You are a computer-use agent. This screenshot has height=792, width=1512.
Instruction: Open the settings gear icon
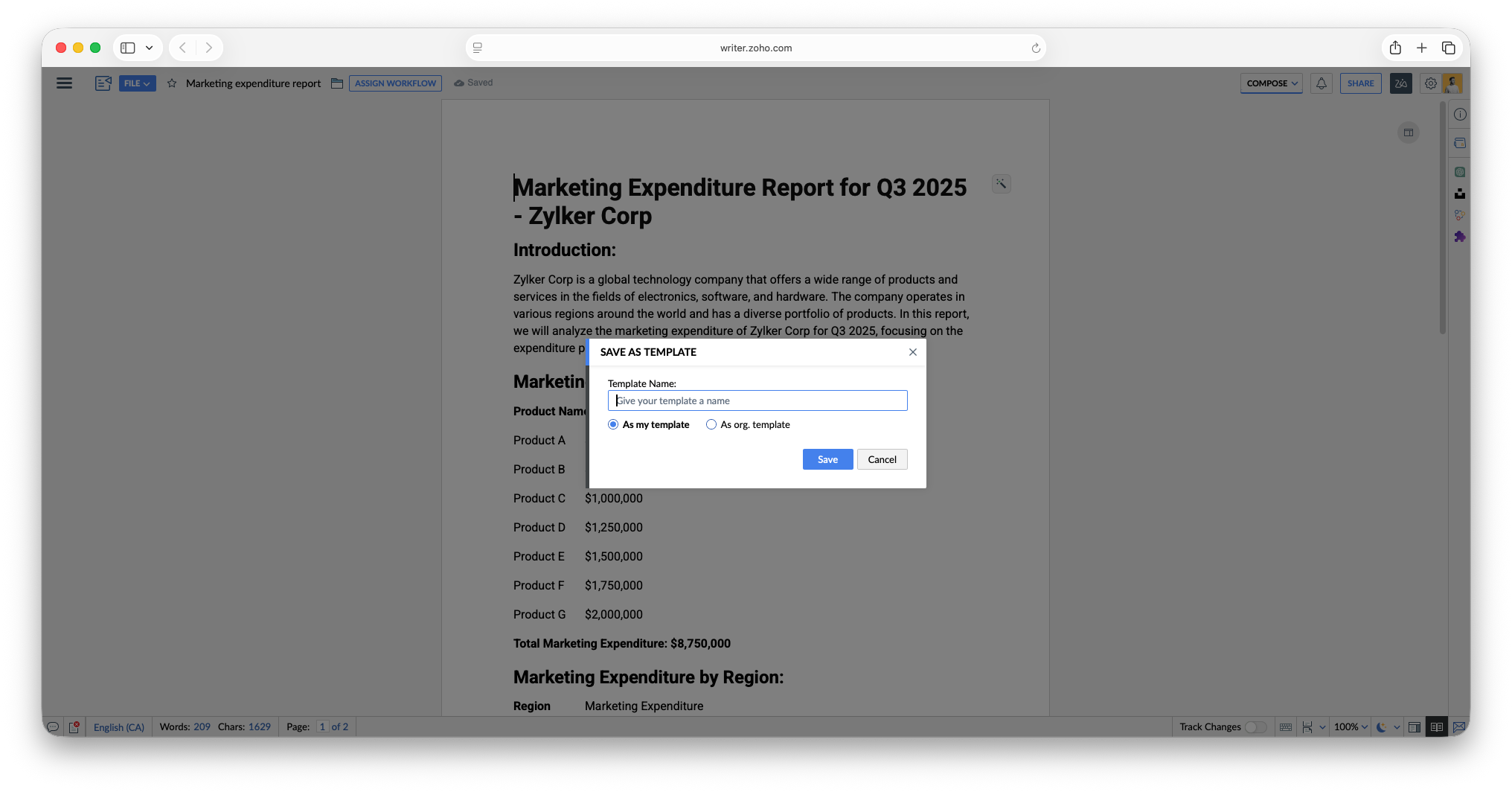coord(1430,83)
